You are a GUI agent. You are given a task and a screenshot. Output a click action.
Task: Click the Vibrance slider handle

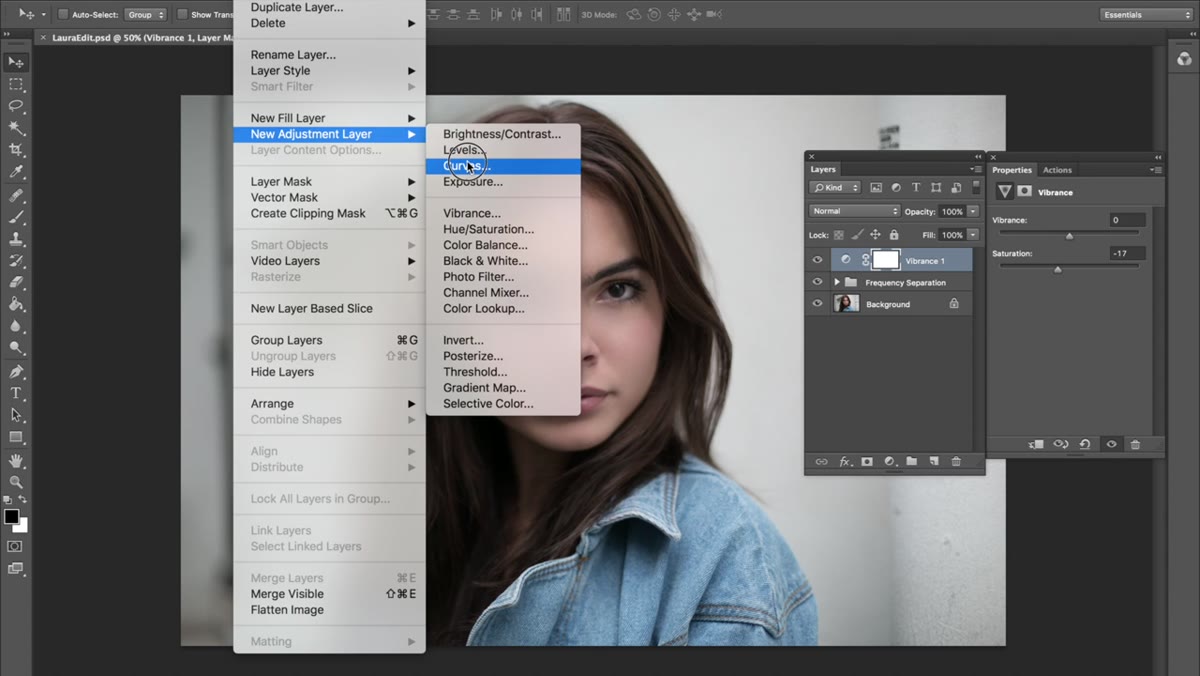click(x=1069, y=236)
